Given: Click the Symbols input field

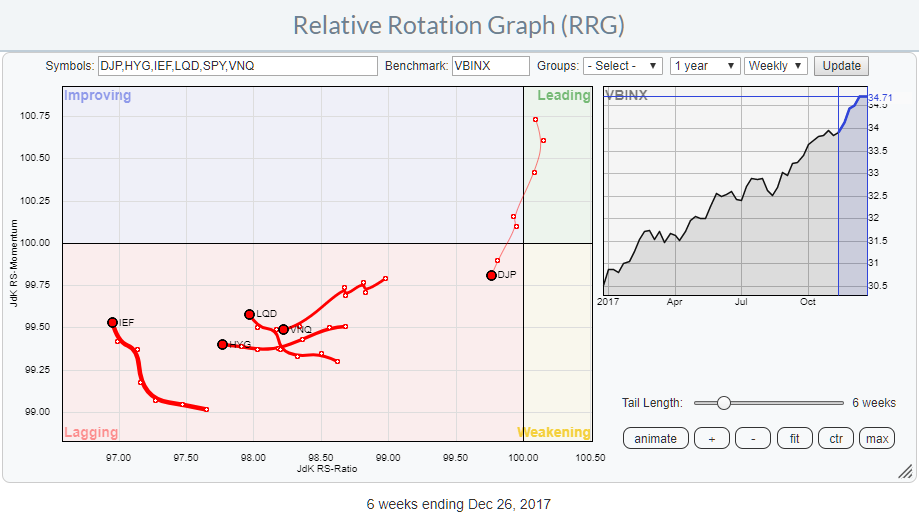Looking at the screenshot, I should pyautogui.click(x=237, y=66).
